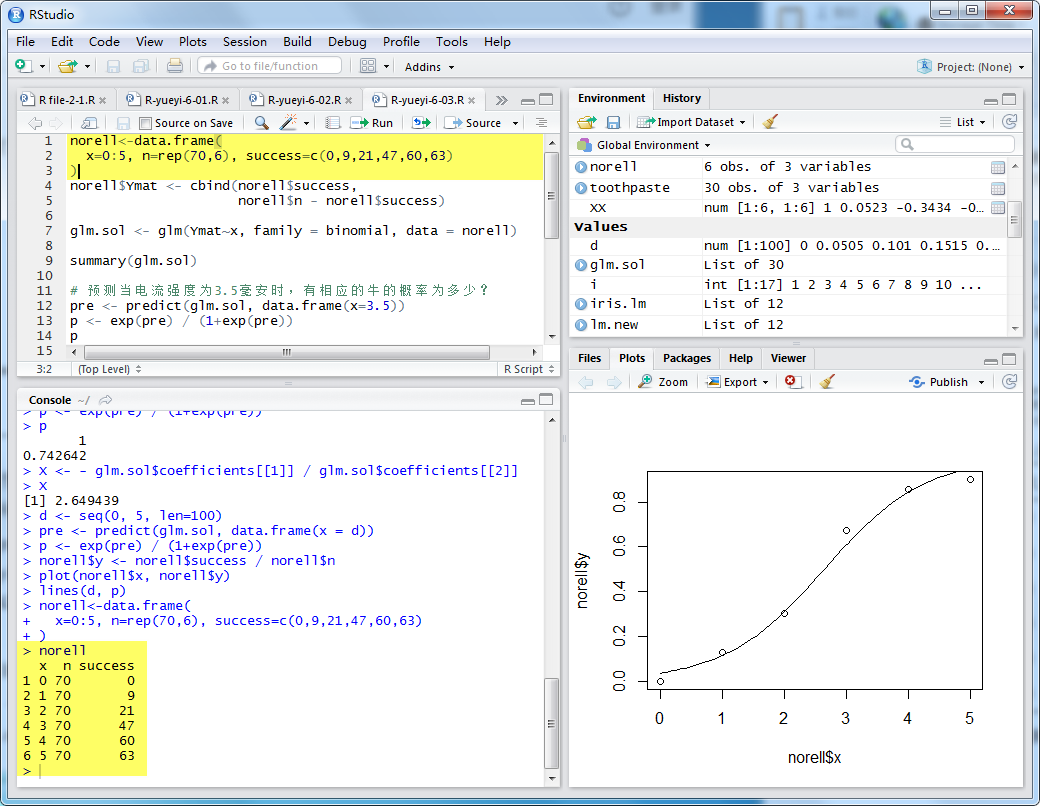Clear the environment with the broom icon
Image resolution: width=1040 pixels, height=806 pixels.
click(x=769, y=122)
